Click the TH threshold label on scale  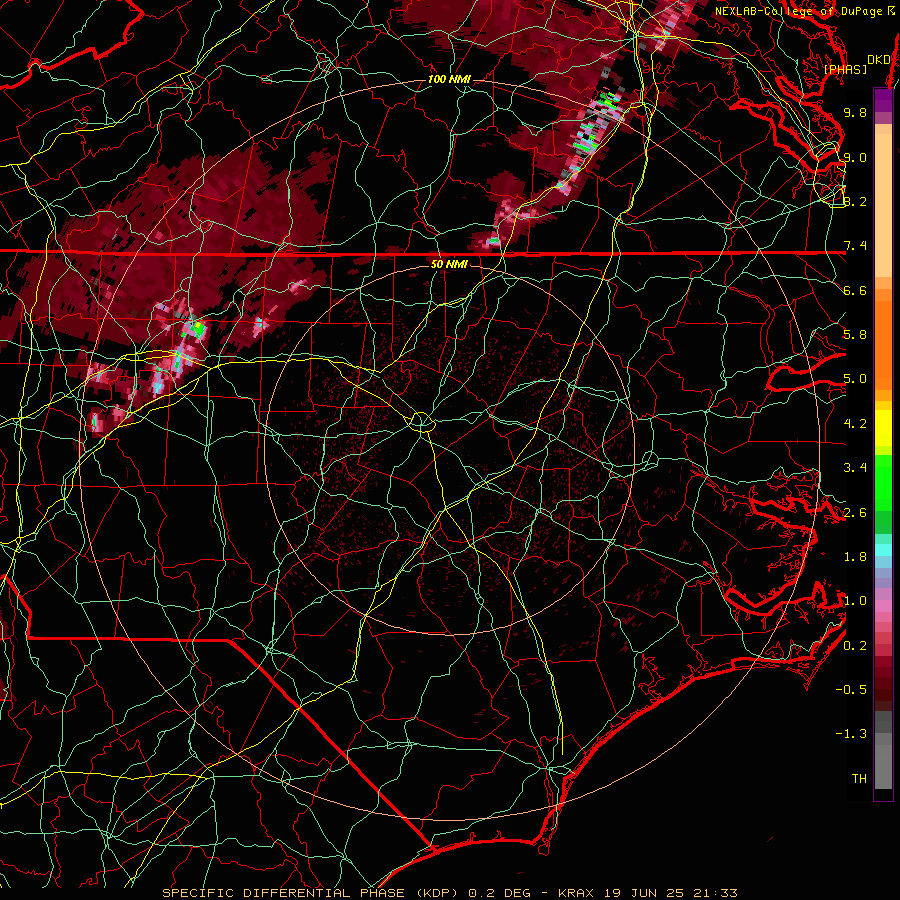click(859, 779)
